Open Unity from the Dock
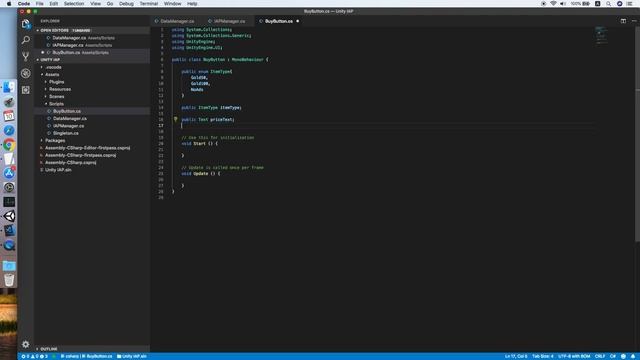Viewport: 640px width, 360px height. [9, 216]
